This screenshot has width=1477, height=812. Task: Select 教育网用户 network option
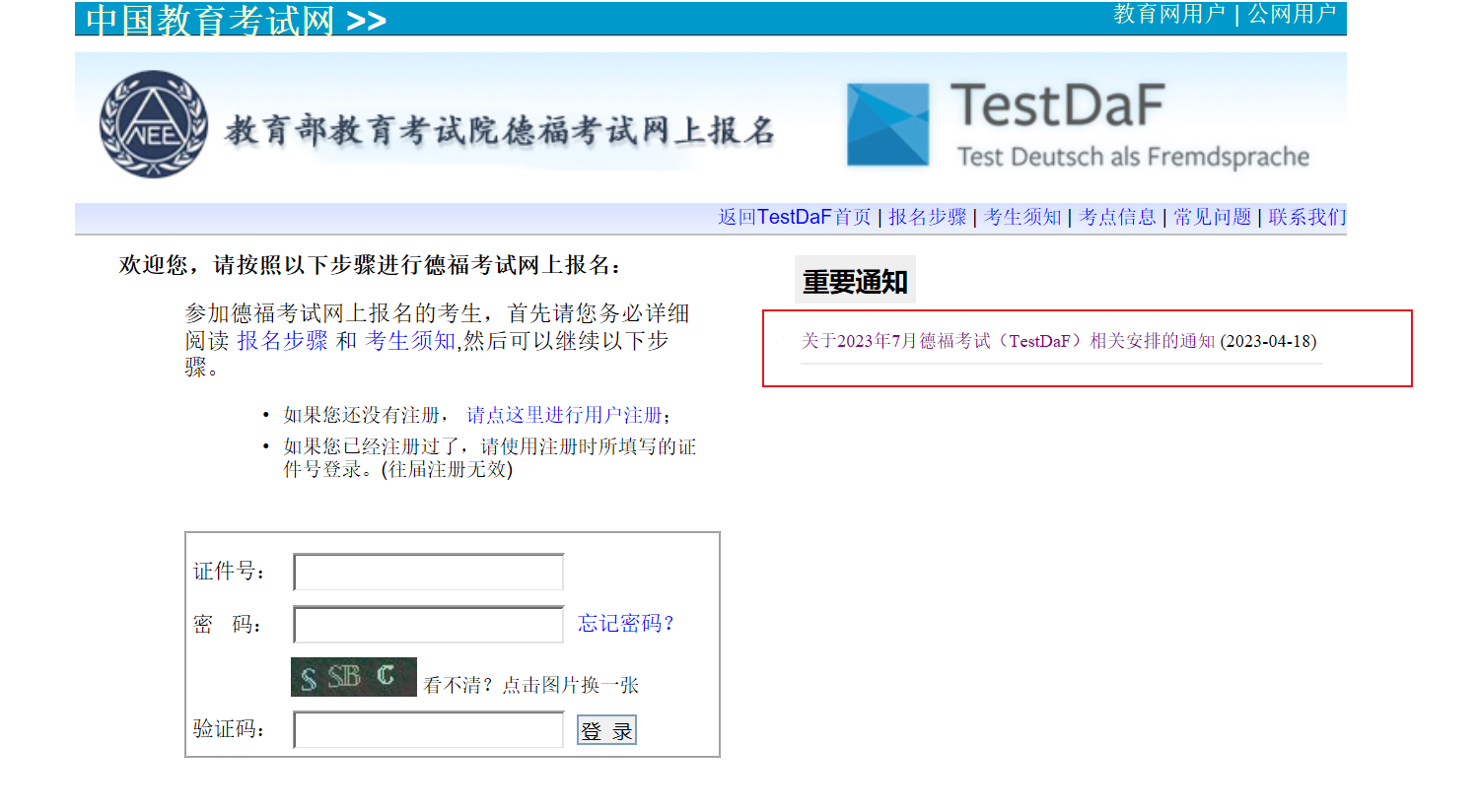[x=1169, y=14]
